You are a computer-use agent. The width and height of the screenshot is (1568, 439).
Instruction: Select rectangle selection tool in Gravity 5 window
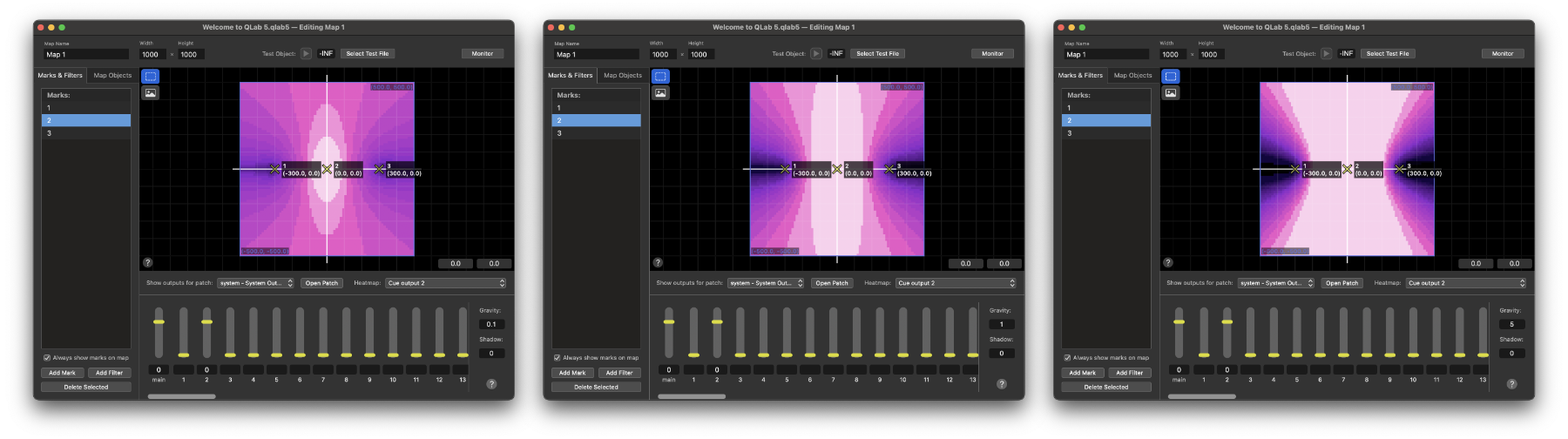click(1171, 77)
